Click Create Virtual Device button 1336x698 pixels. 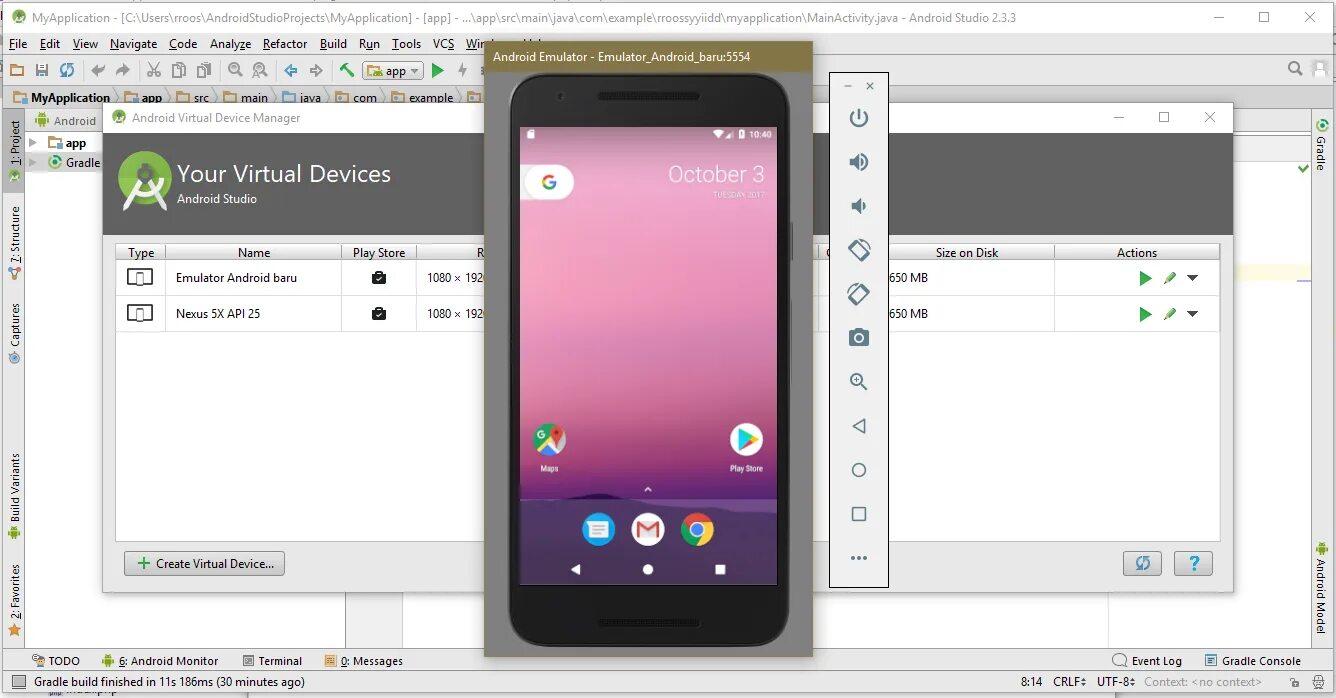(x=205, y=563)
